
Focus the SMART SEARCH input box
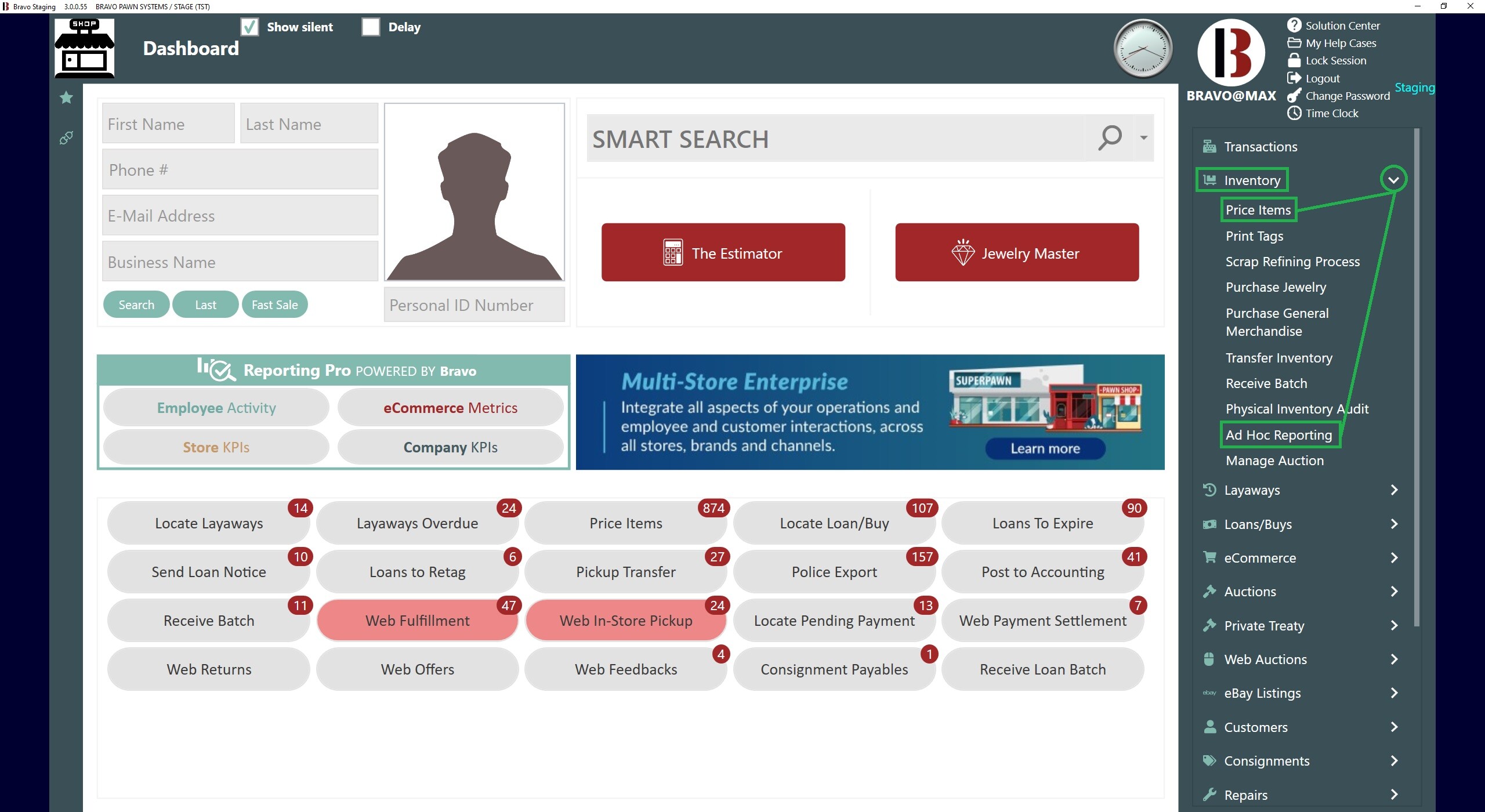click(835, 139)
